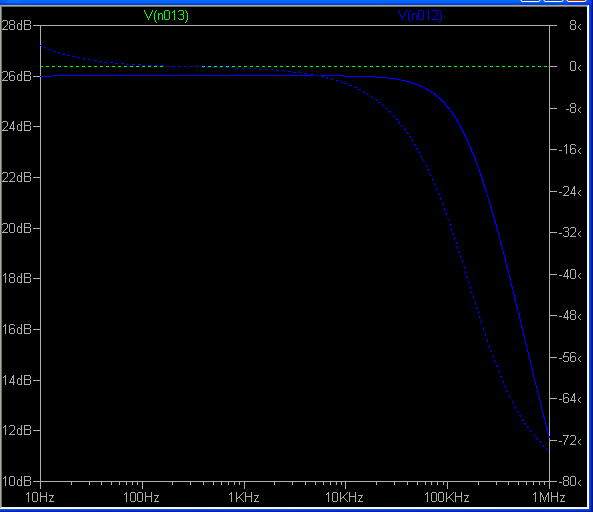The height and width of the screenshot is (512, 593).
Task: Click the -56° phase axis label
Action: [x=571, y=357]
